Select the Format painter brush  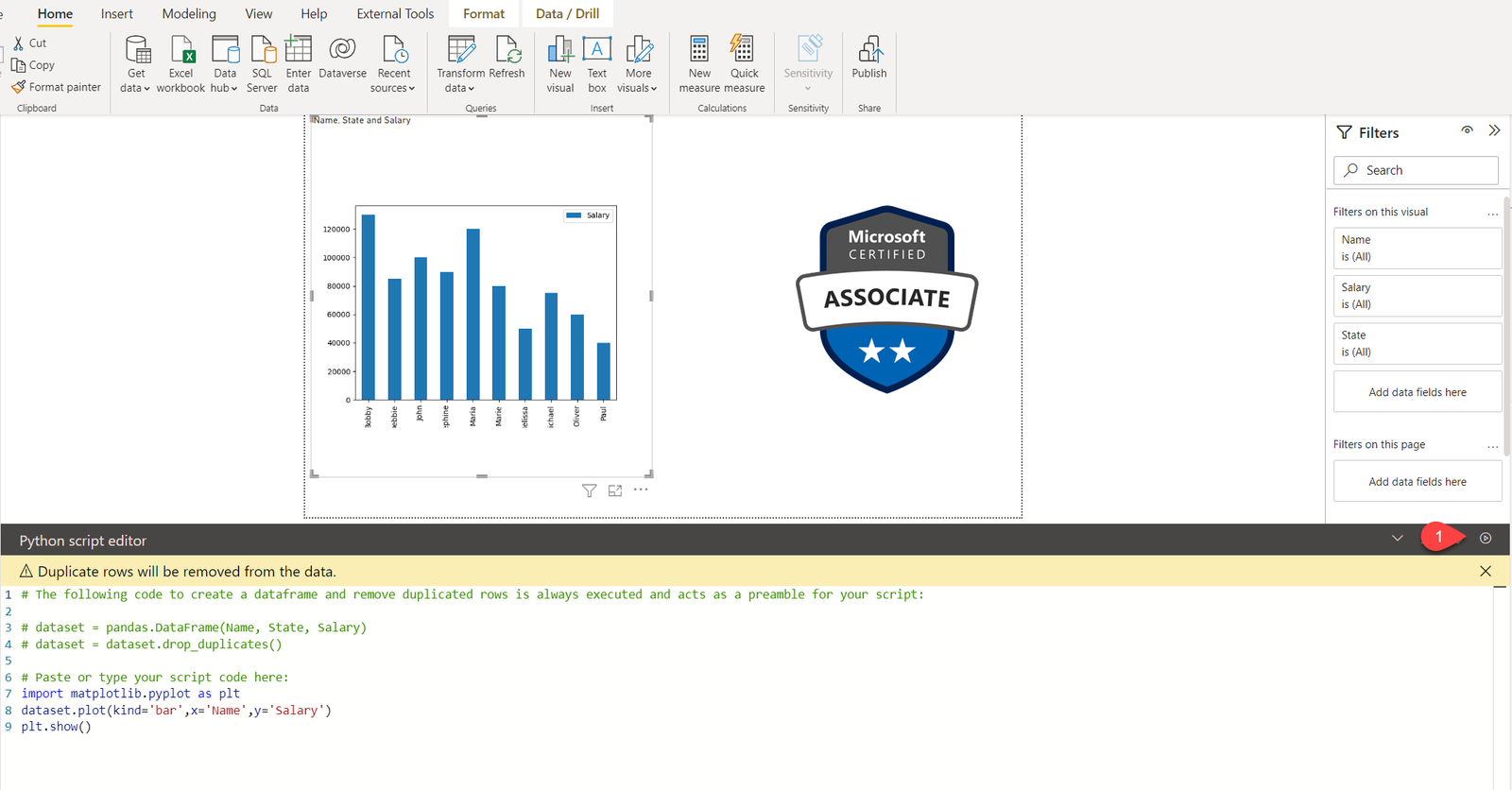18,87
